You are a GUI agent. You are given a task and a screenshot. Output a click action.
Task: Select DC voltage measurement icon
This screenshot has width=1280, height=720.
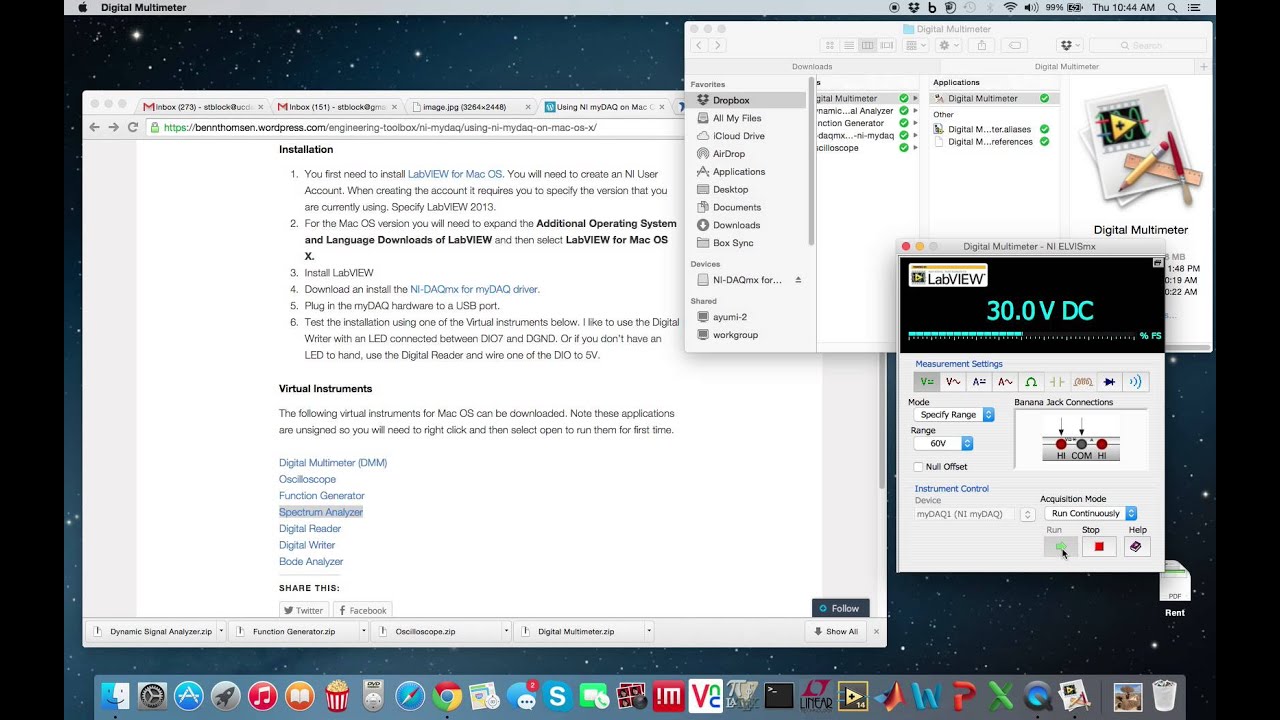926,382
